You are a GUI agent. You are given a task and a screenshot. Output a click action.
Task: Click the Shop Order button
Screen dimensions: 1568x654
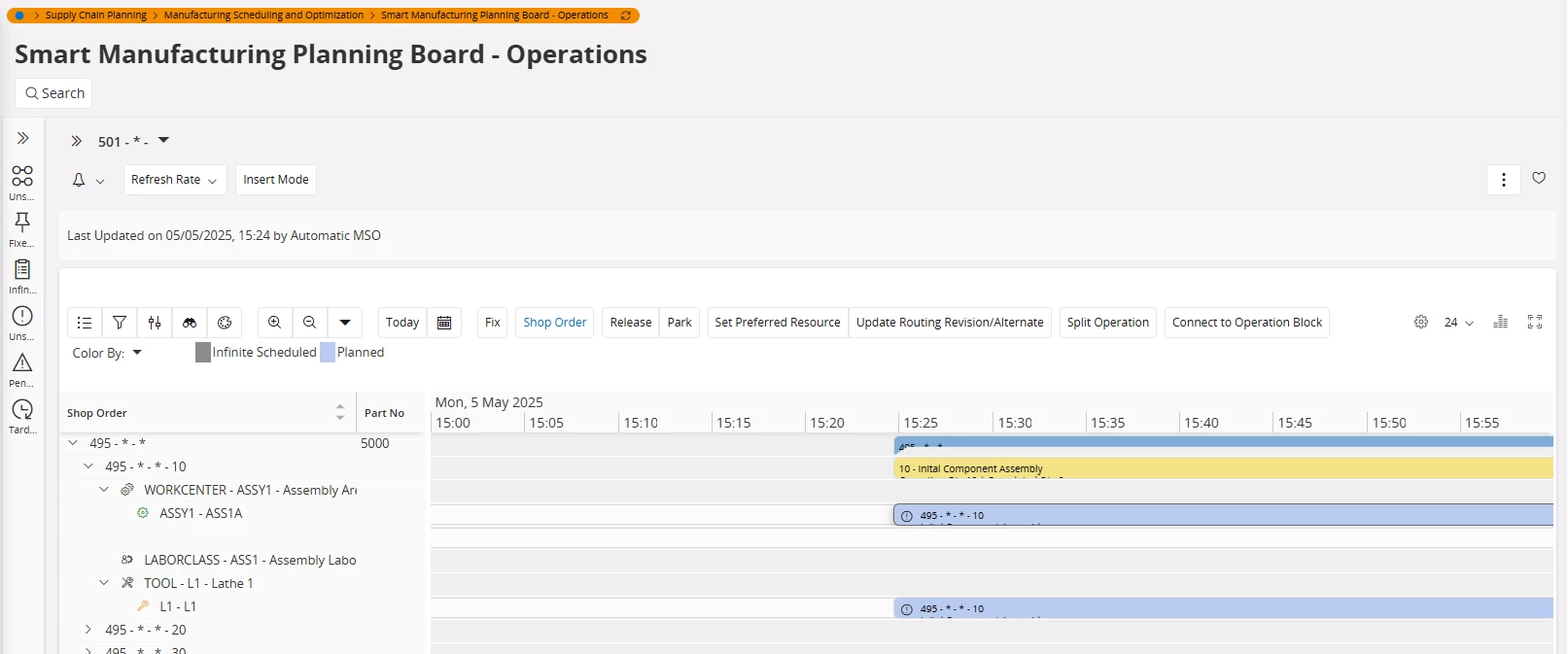pos(555,323)
